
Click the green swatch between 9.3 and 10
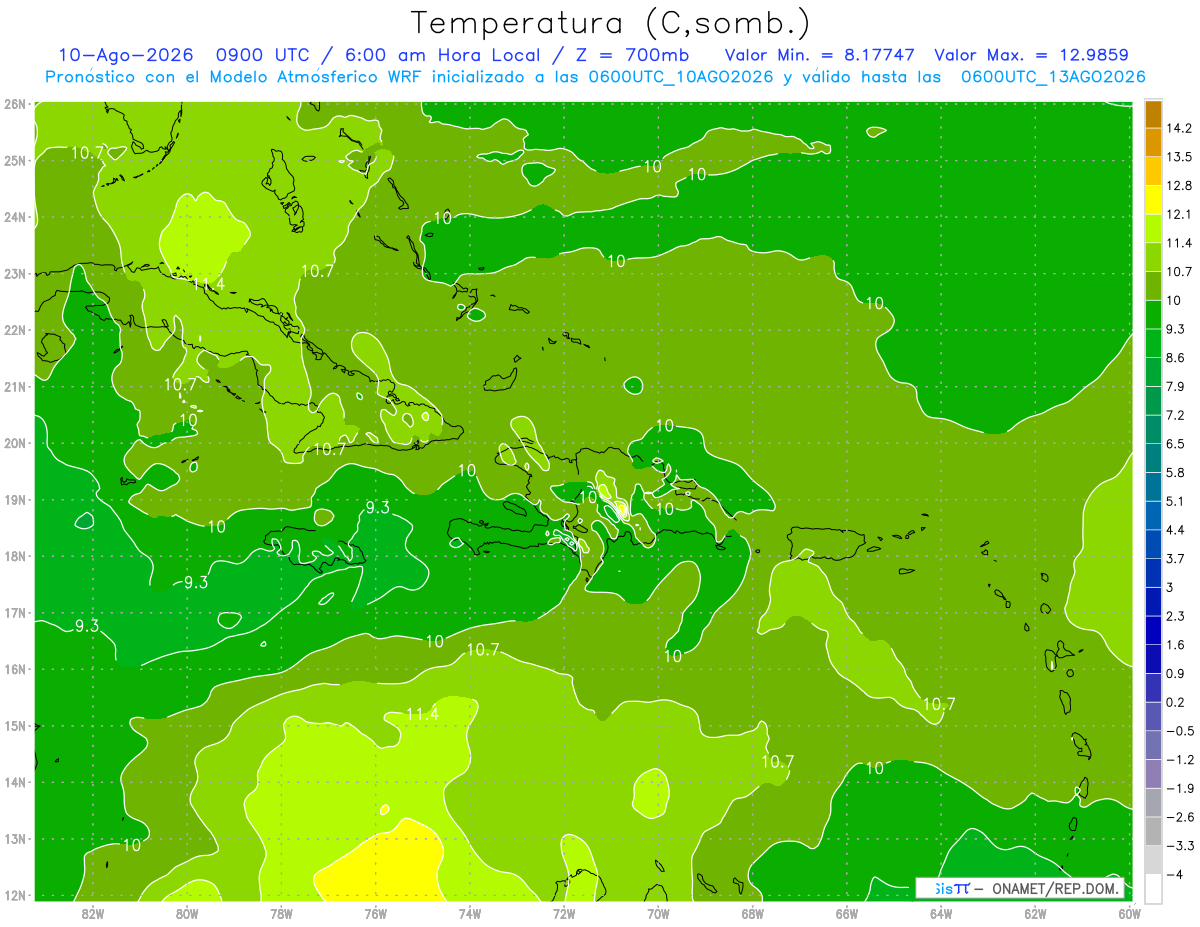pos(1153,315)
